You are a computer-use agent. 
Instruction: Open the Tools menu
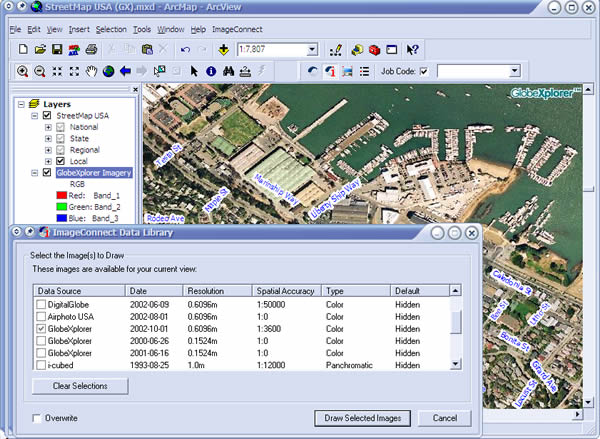coord(142,29)
